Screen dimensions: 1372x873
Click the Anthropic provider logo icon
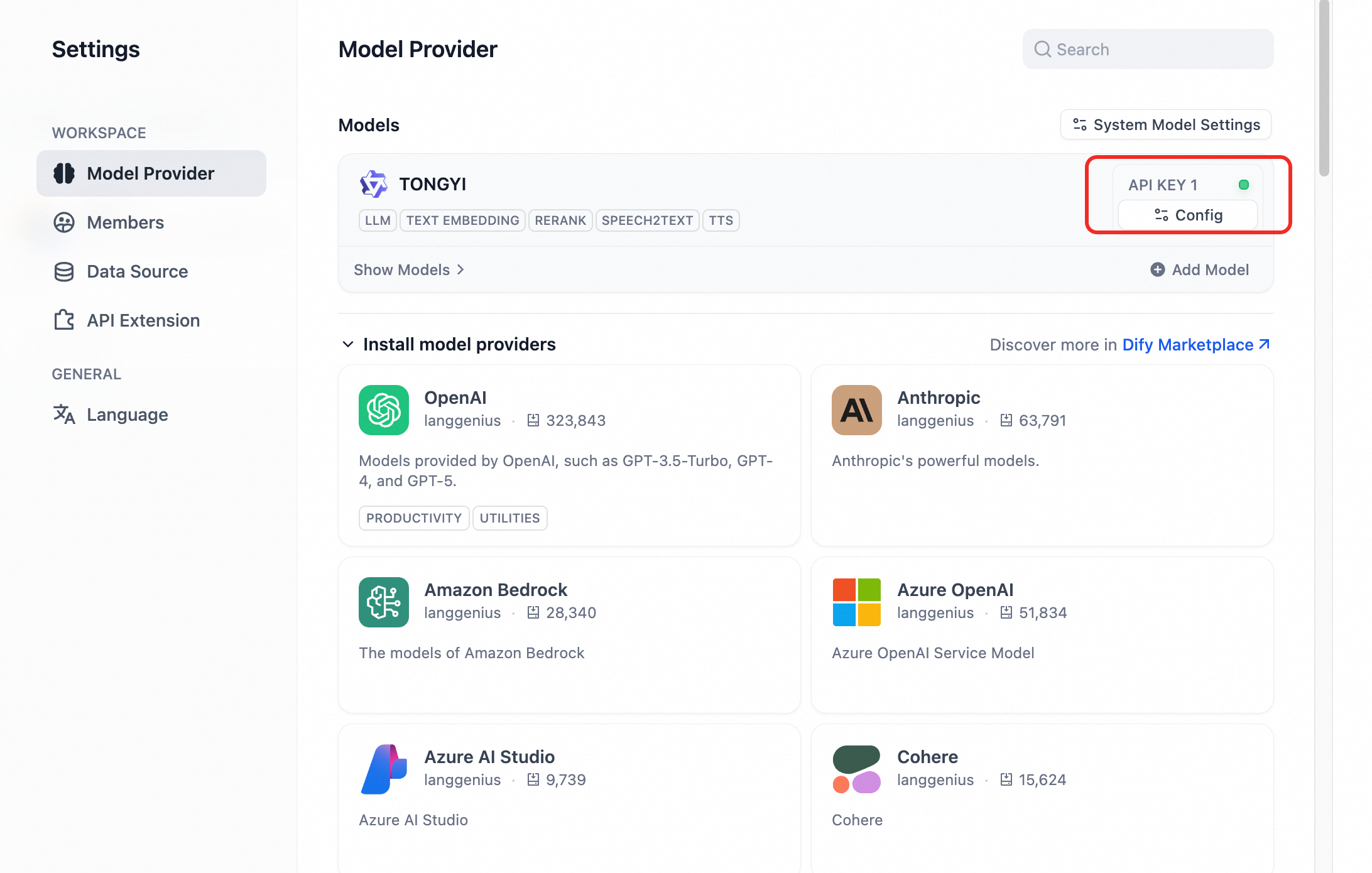tap(856, 410)
